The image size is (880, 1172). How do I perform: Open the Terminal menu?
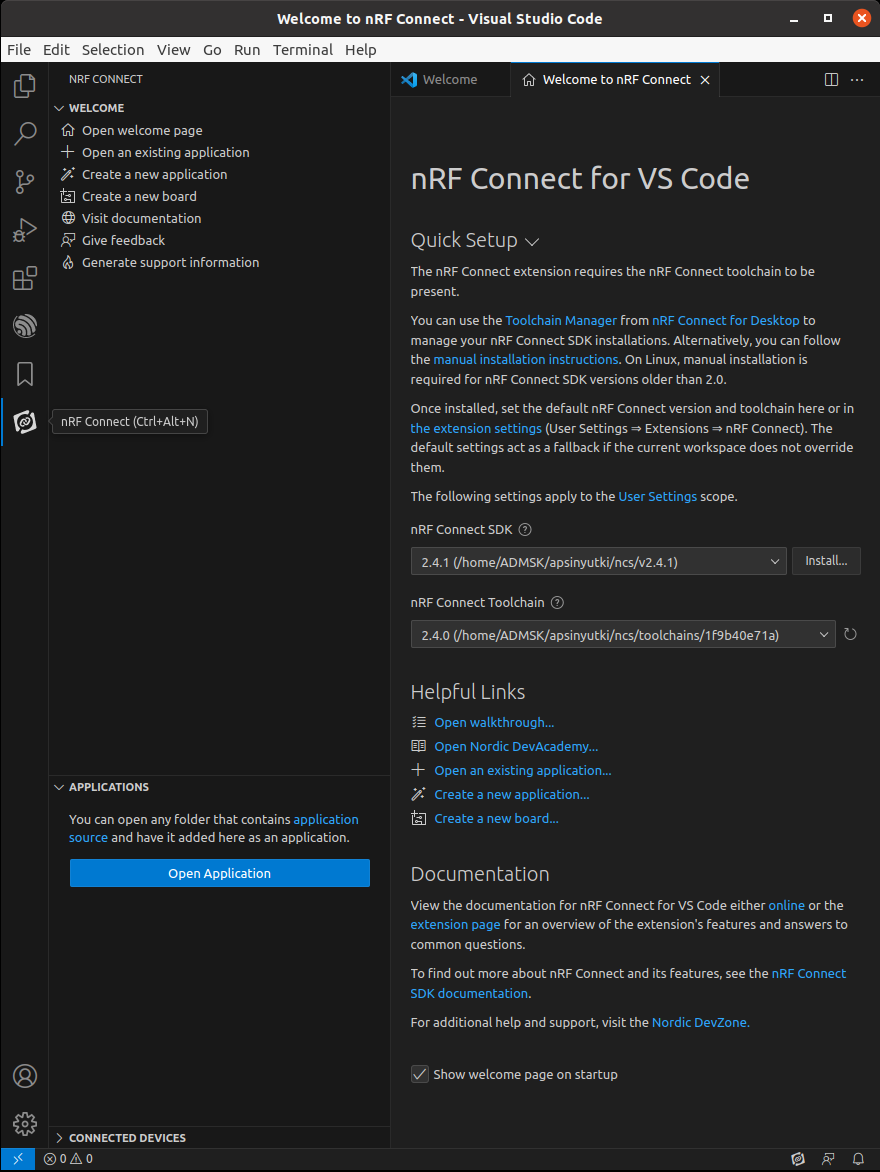click(x=303, y=49)
